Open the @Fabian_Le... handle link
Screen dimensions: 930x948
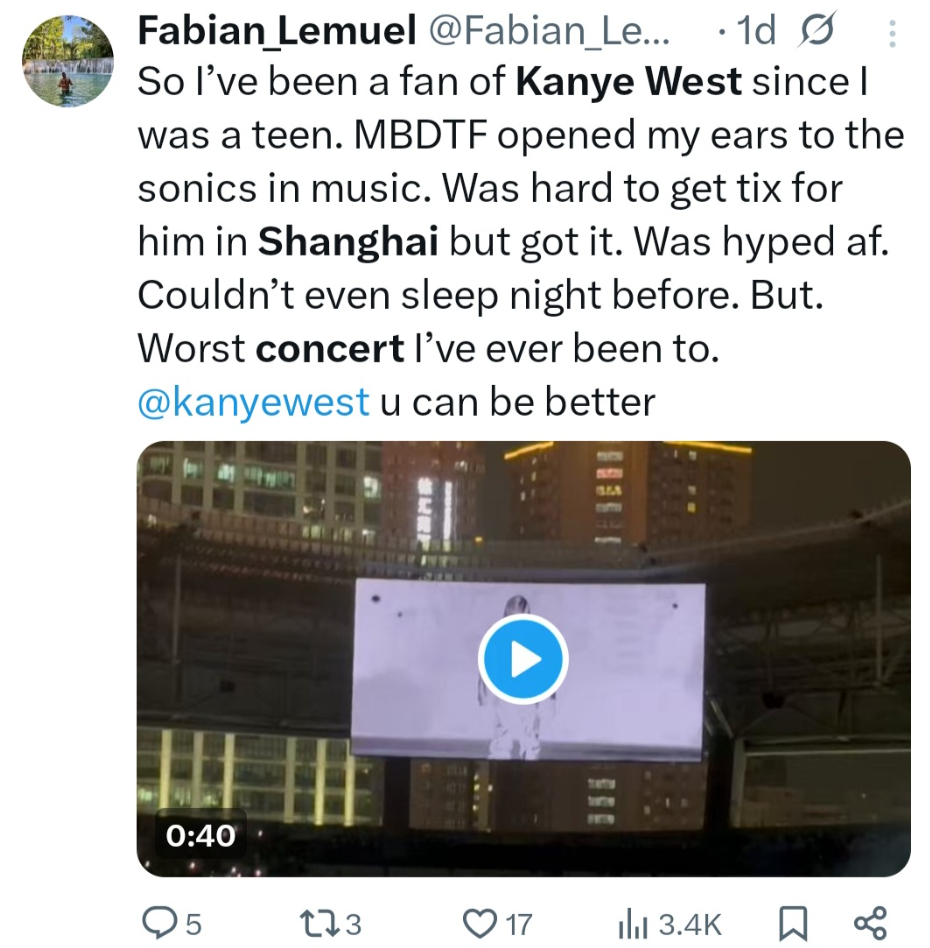(x=548, y=33)
